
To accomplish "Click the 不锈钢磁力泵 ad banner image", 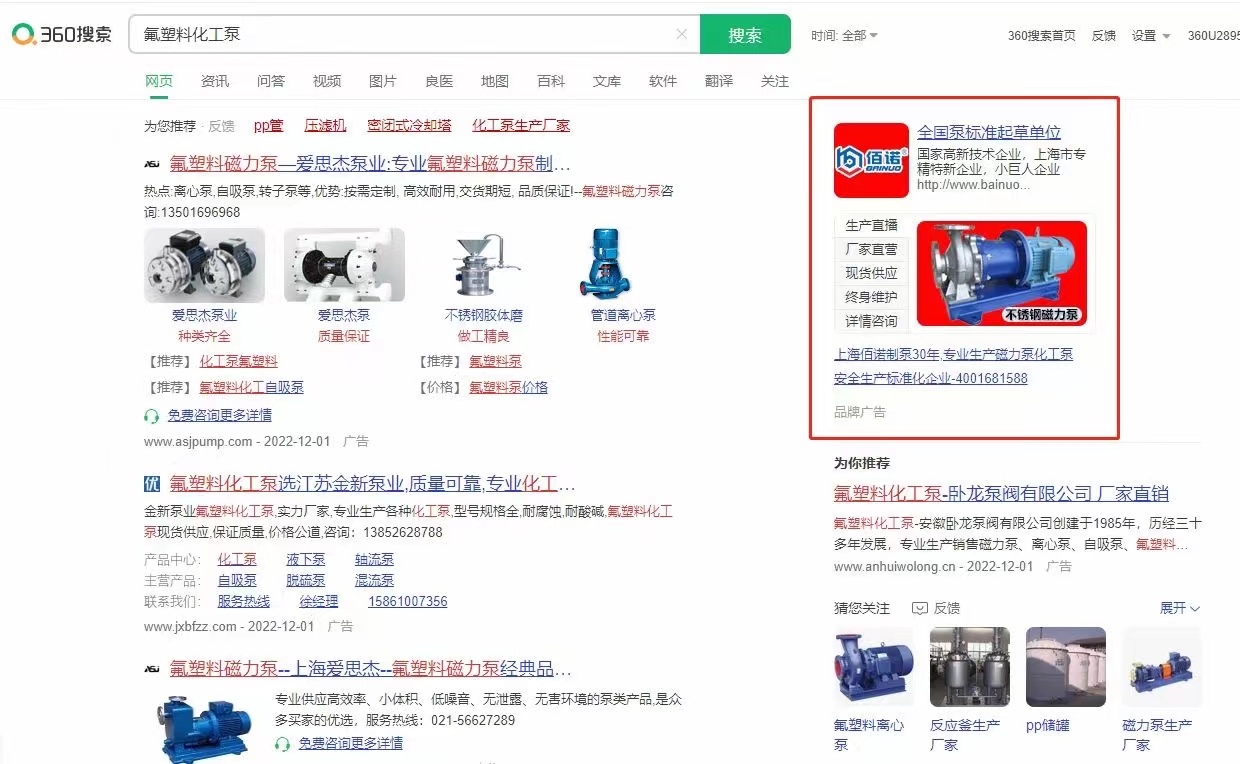I will click(1002, 273).
